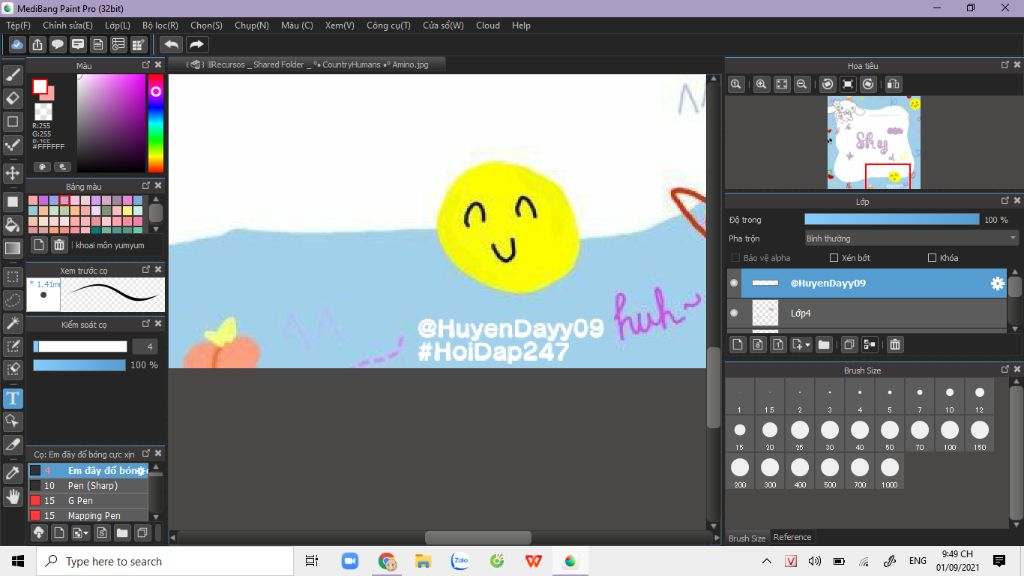Select the Eraser tool
1024x576 pixels.
coord(12,98)
